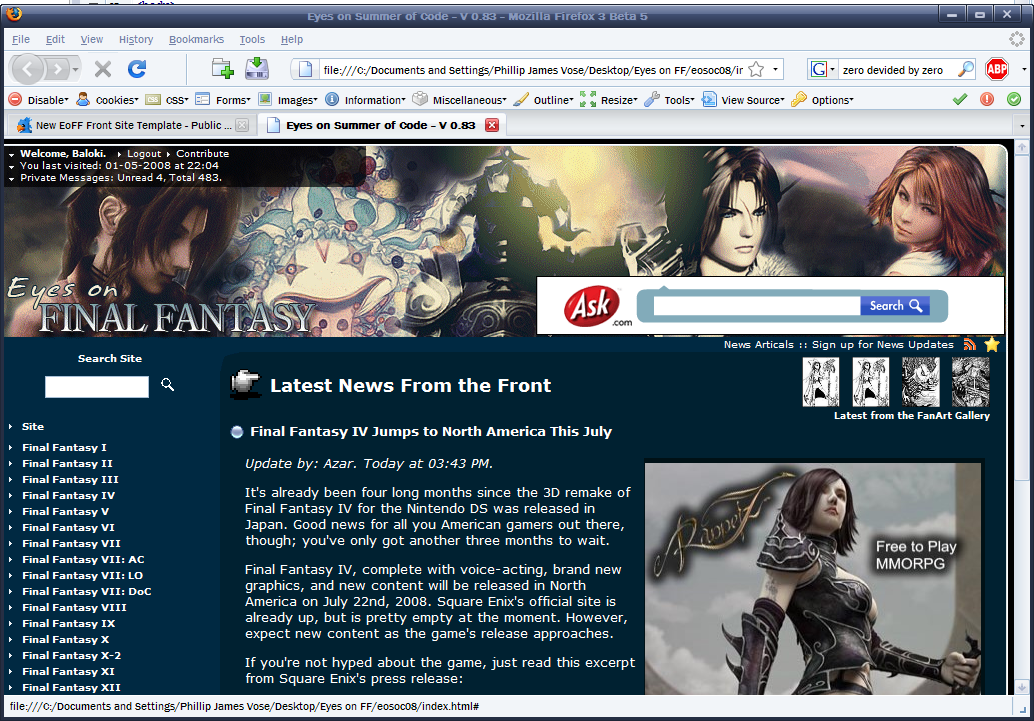
Task: Open the Outline toolbar menu
Action: click(543, 100)
